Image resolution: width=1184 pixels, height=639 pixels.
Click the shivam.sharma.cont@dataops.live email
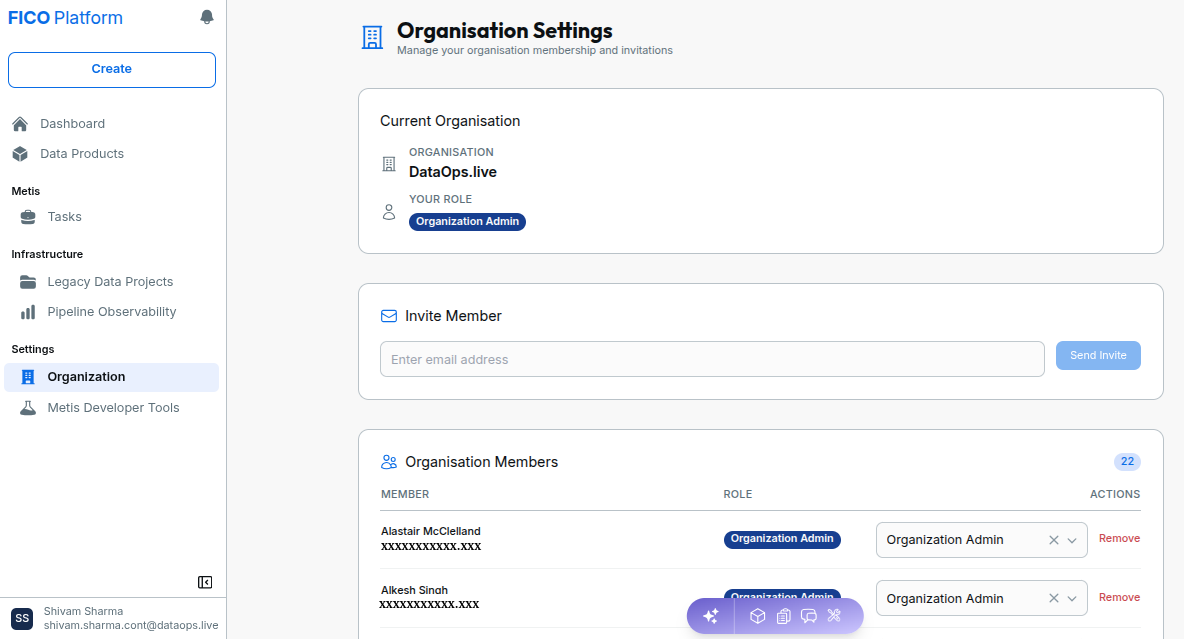tap(131, 626)
